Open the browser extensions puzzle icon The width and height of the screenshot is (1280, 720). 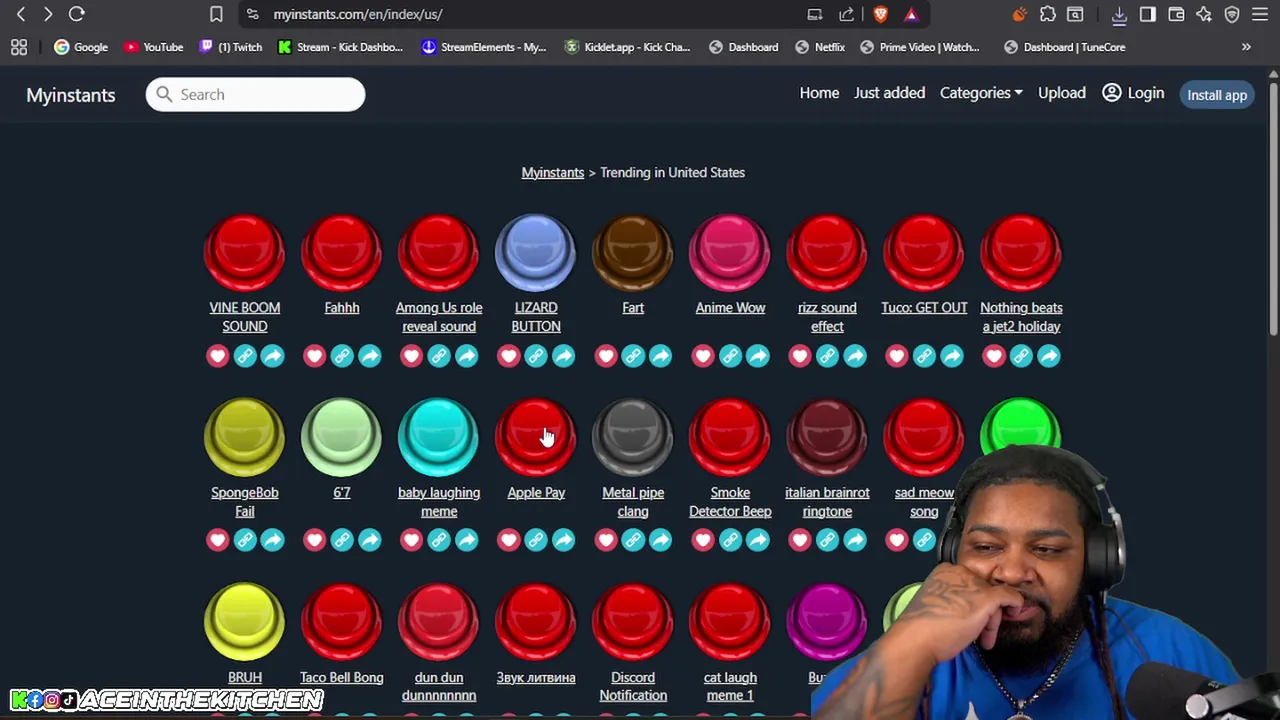1048,14
